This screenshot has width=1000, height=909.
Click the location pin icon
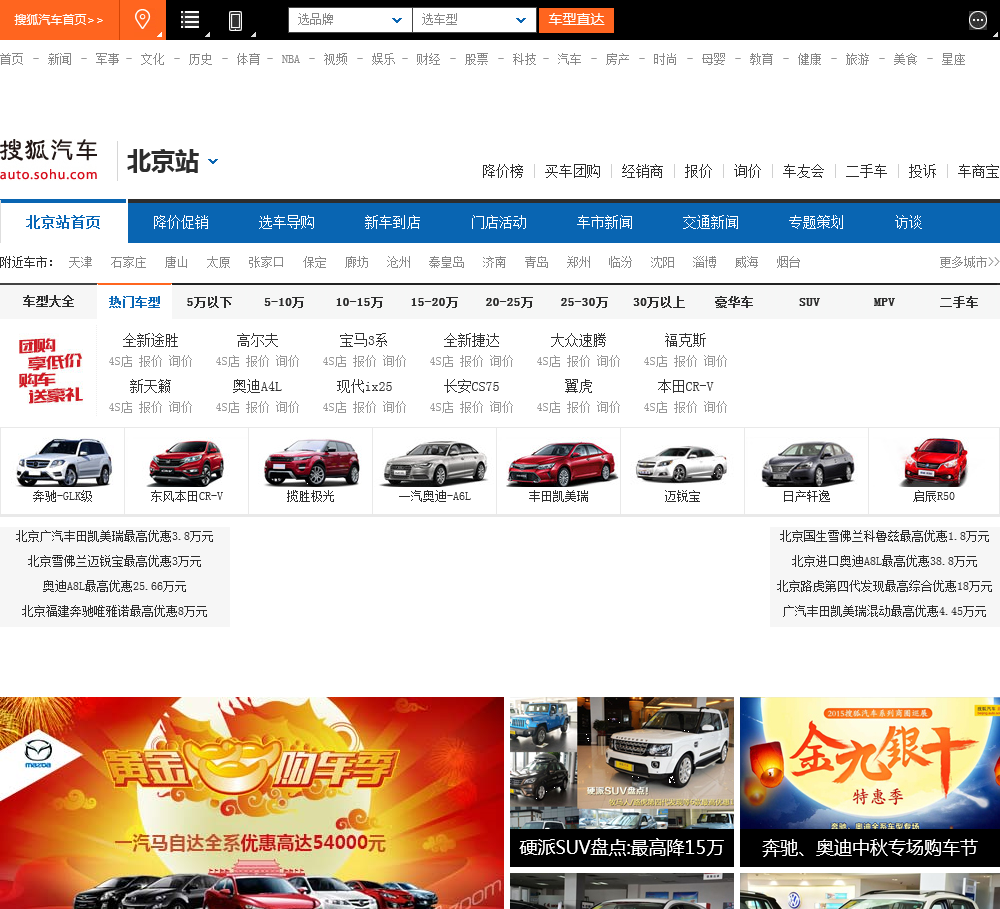click(x=142, y=19)
